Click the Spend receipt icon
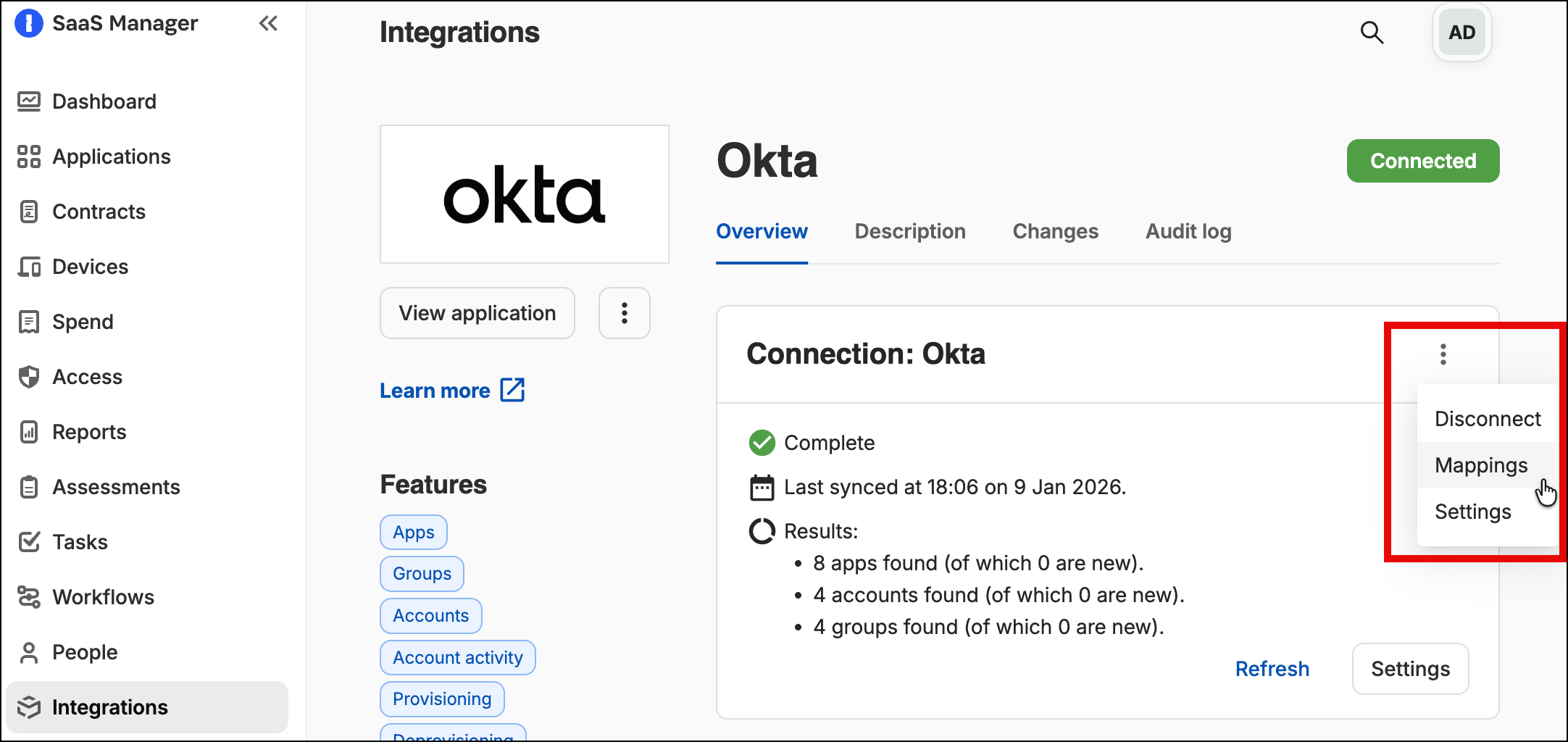 29,322
